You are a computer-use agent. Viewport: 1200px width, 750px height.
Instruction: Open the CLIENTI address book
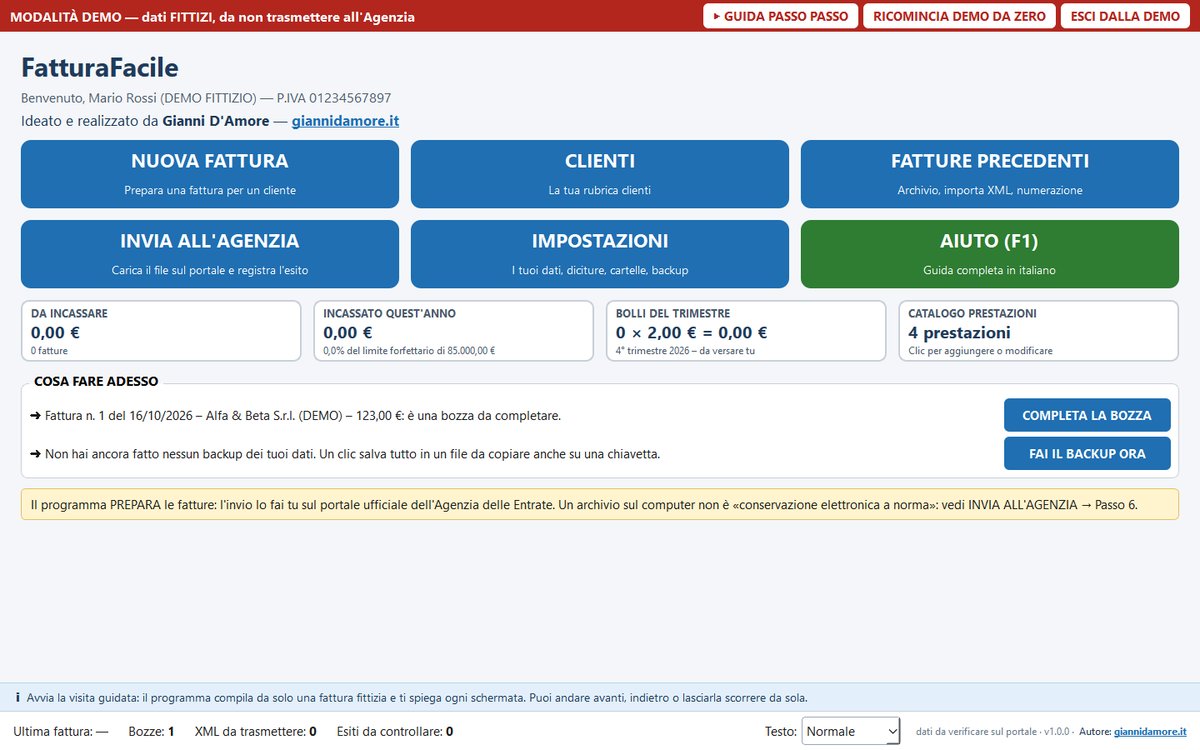[x=600, y=174]
